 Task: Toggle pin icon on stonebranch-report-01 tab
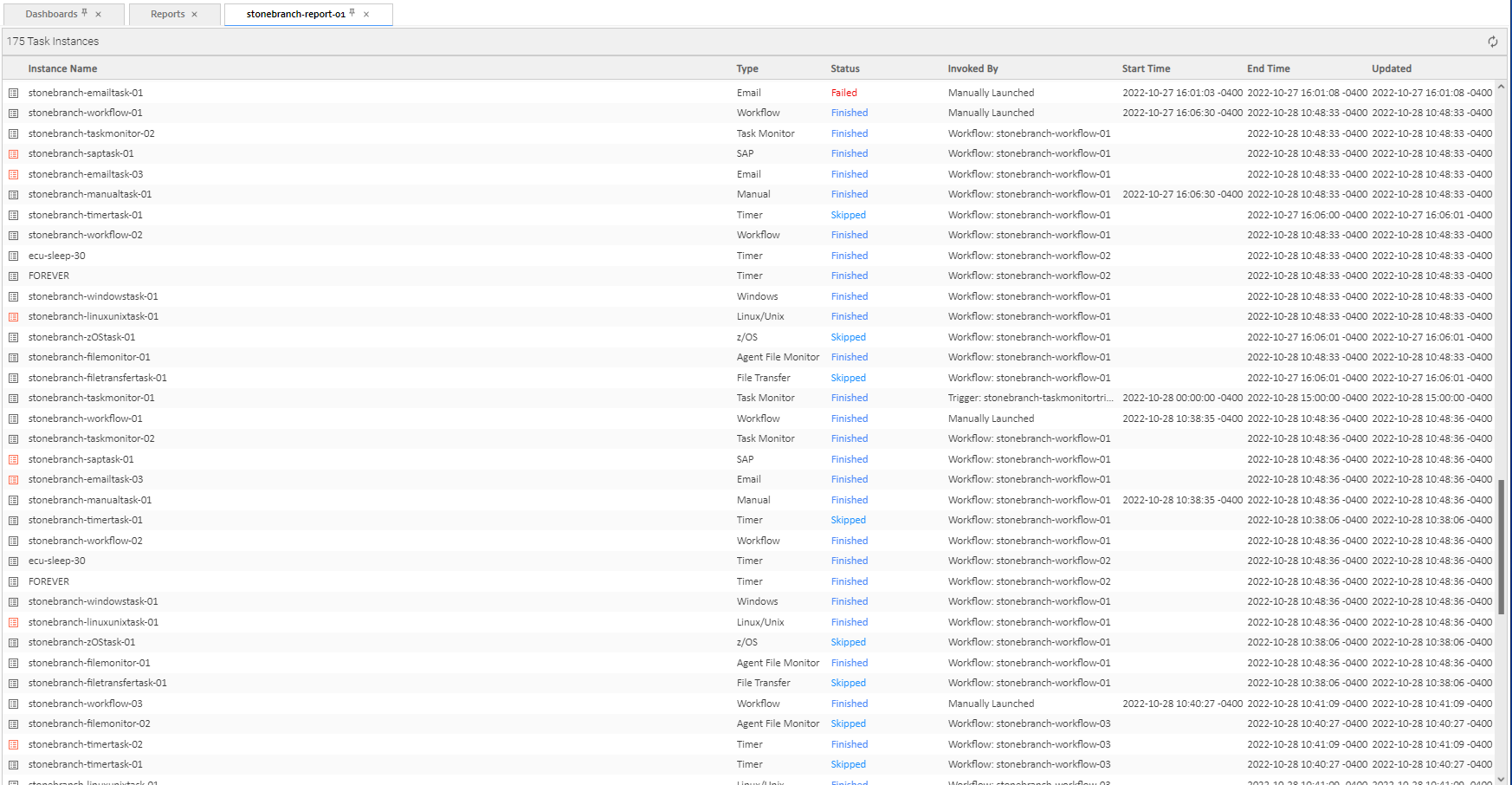pos(352,13)
